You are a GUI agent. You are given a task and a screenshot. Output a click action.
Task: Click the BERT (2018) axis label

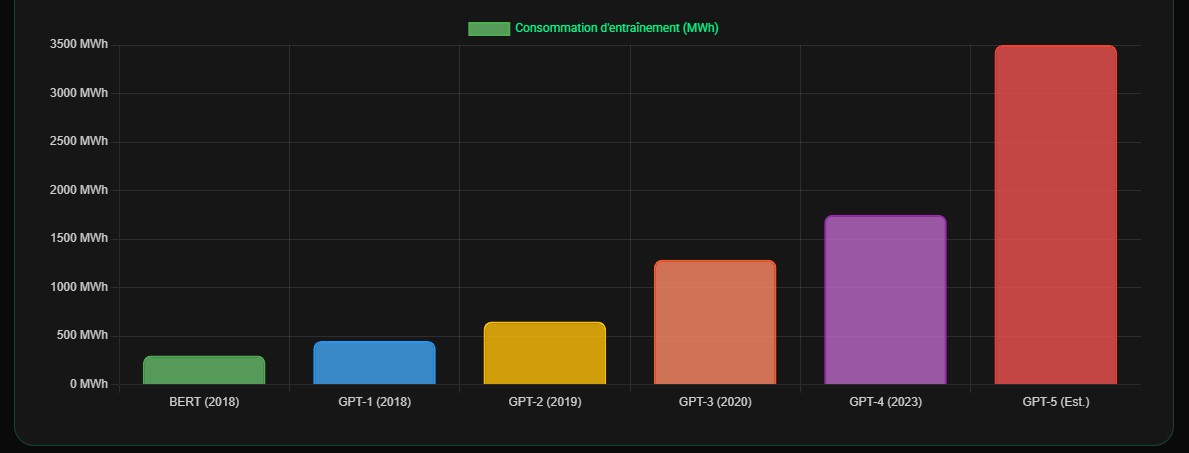click(x=204, y=402)
